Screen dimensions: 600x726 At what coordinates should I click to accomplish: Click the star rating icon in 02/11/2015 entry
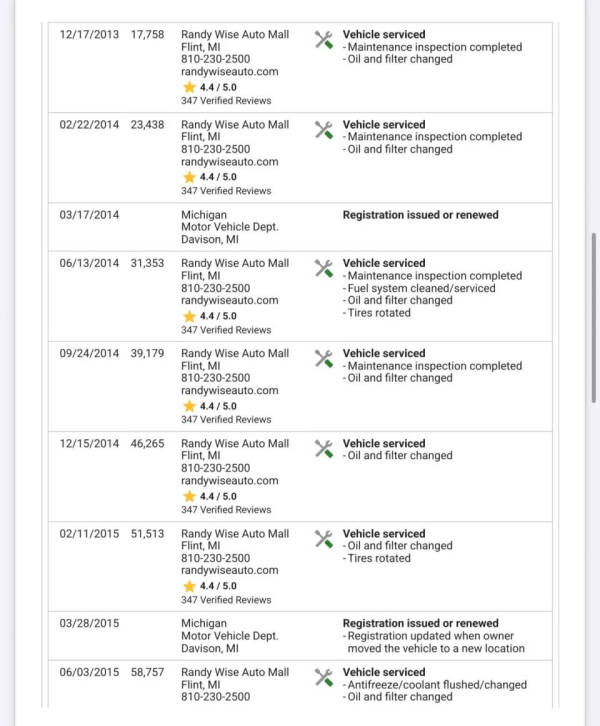(x=189, y=586)
